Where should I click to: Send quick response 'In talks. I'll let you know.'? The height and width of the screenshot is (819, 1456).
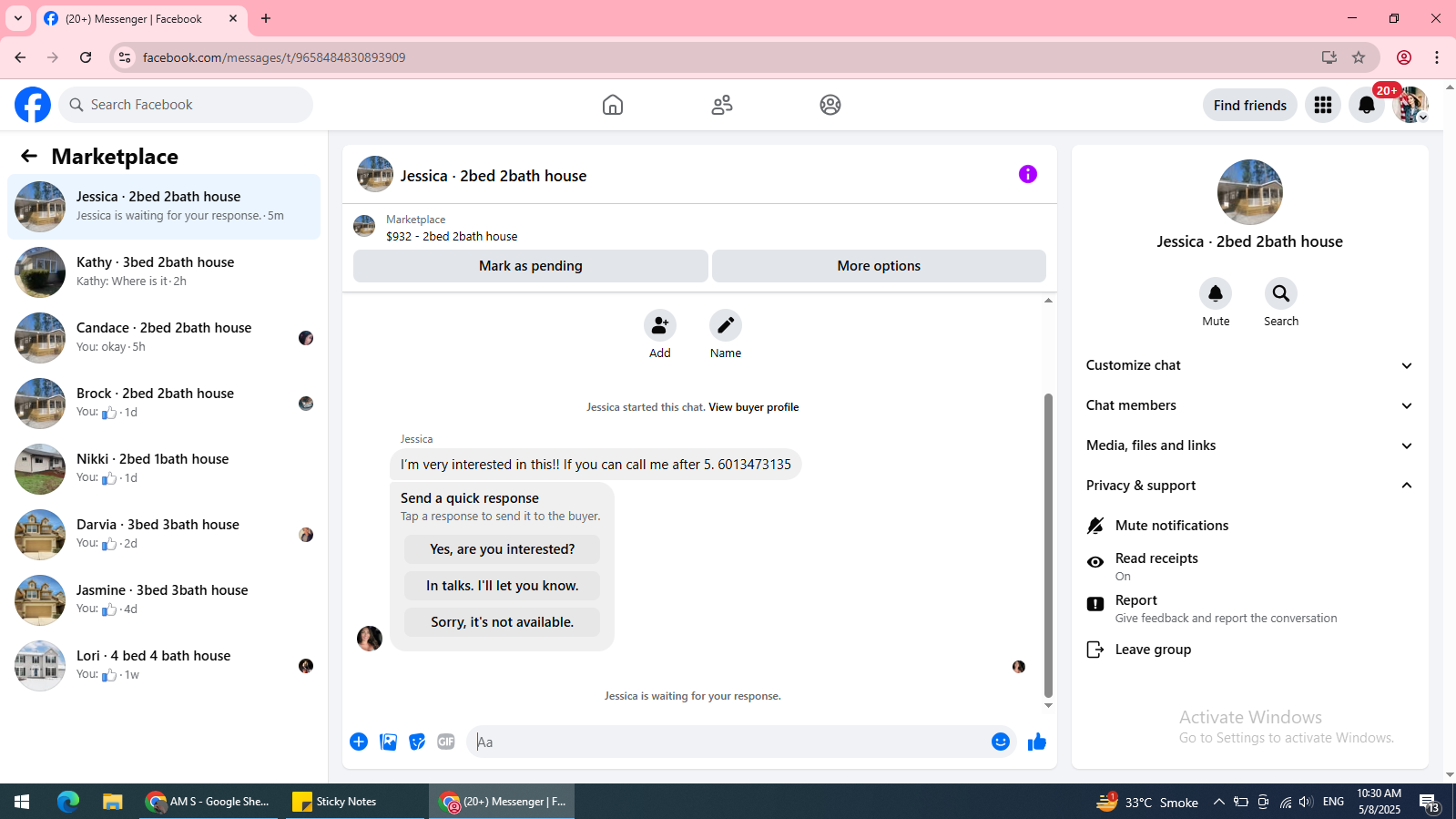tap(502, 586)
